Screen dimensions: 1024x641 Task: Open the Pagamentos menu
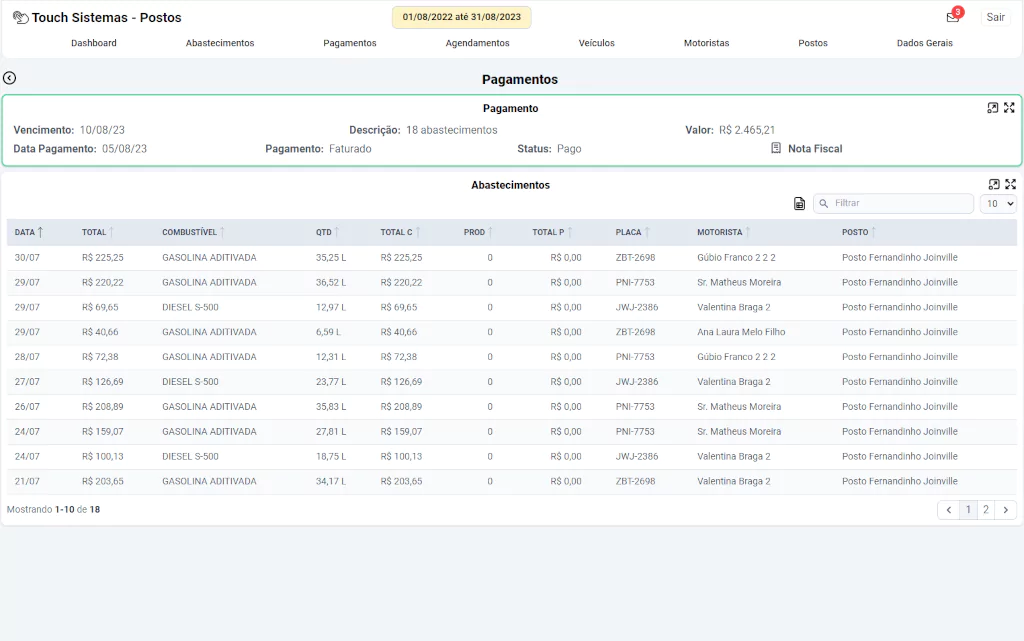point(350,43)
